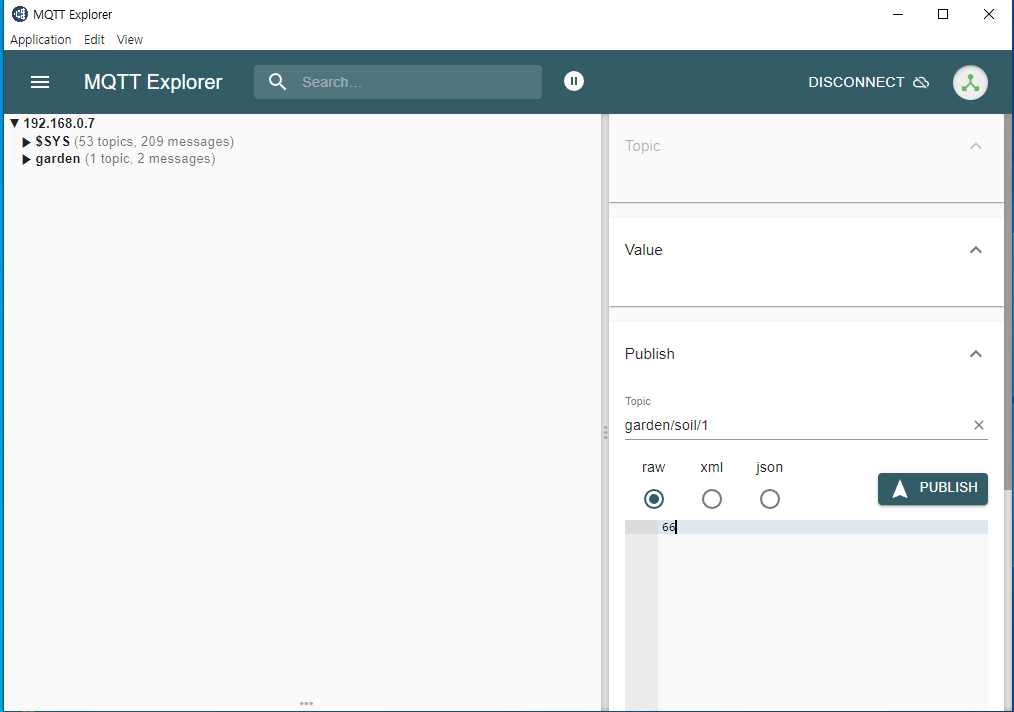
Task: Pause topic updates with the pause button
Action: [574, 81]
